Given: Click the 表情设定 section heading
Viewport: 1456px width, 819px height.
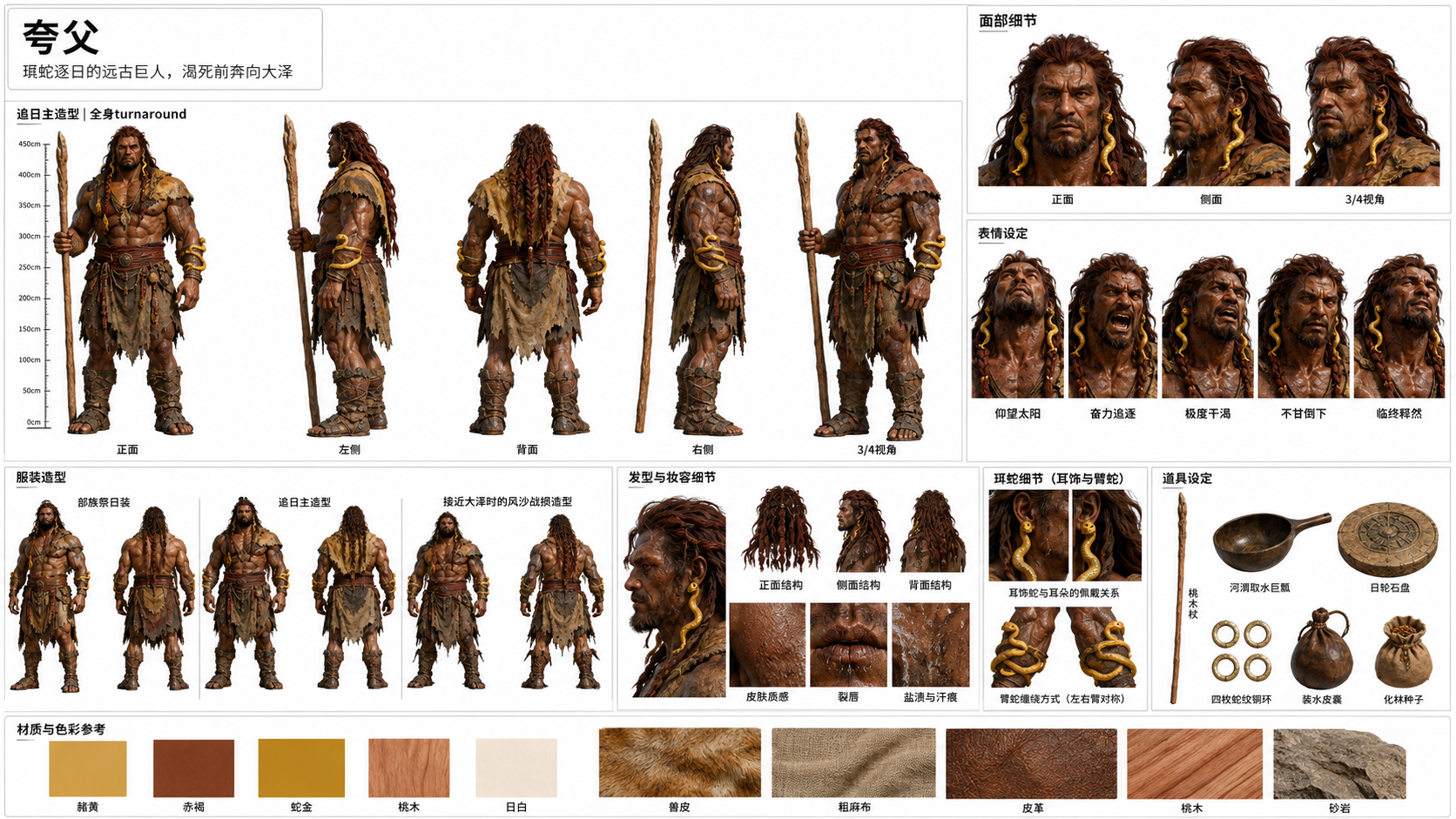Looking at the screenshot, I should point(1002,233).
